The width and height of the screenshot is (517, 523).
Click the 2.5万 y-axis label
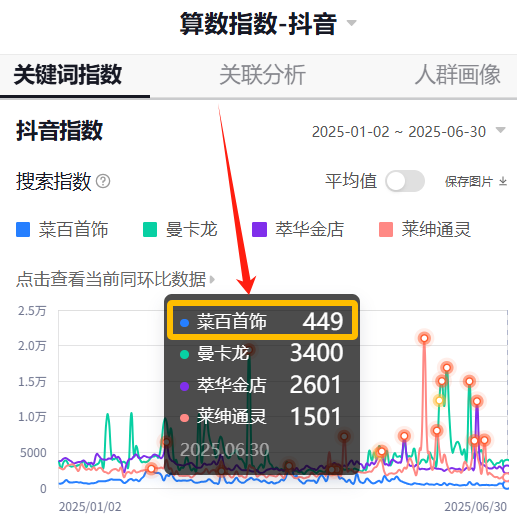tap(32, 311)
